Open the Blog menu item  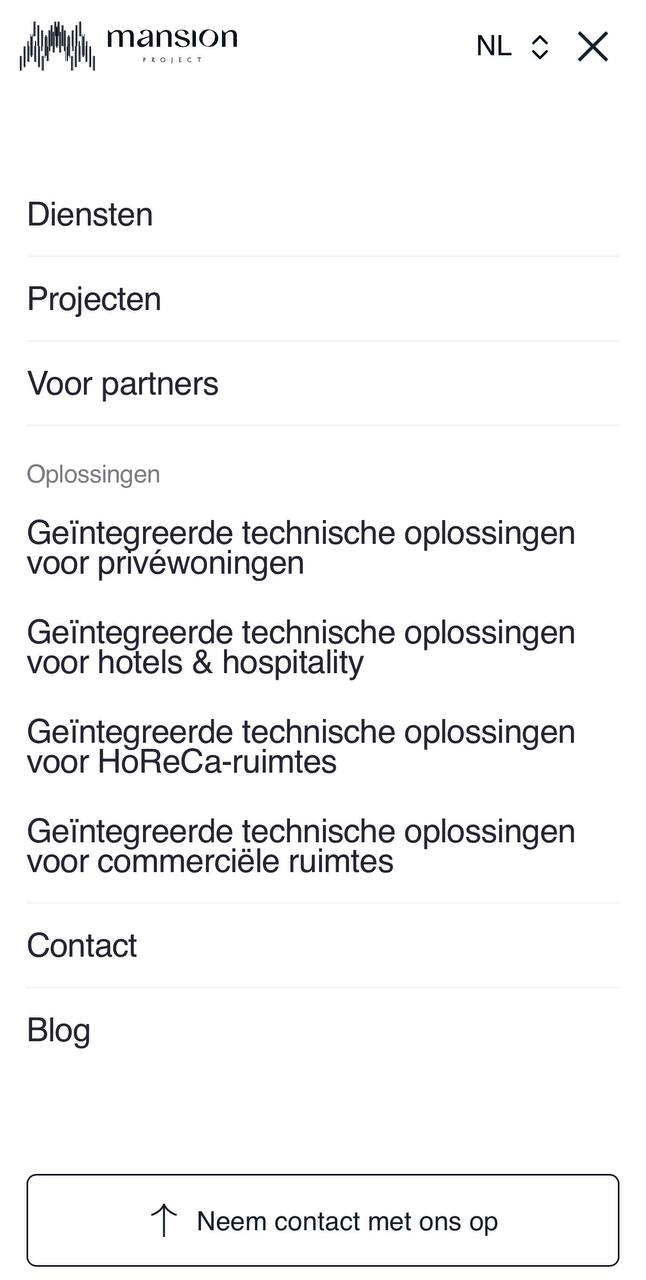click(59, 1030)
